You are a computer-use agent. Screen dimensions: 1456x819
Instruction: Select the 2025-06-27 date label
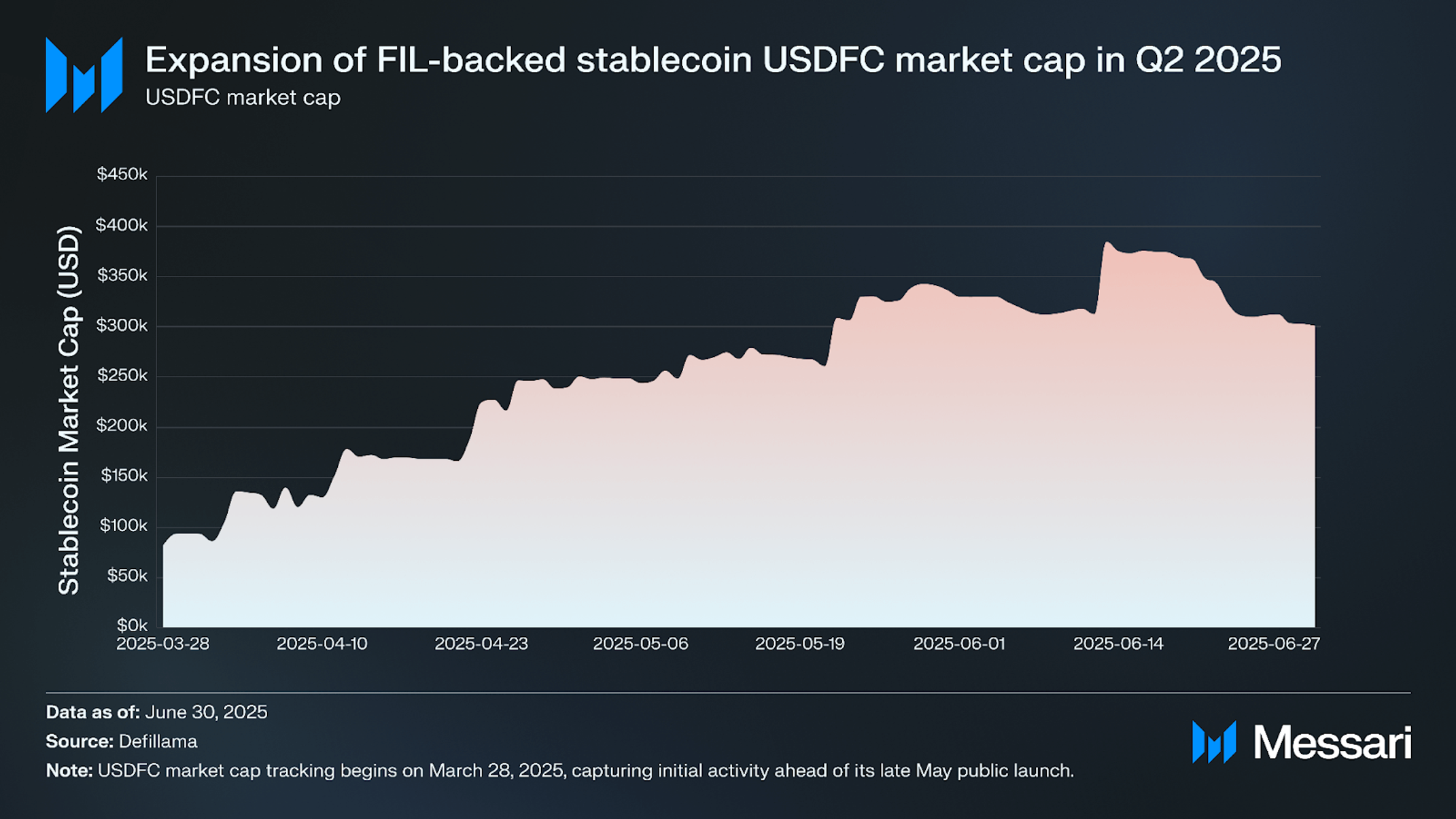tap(1274, 644)
